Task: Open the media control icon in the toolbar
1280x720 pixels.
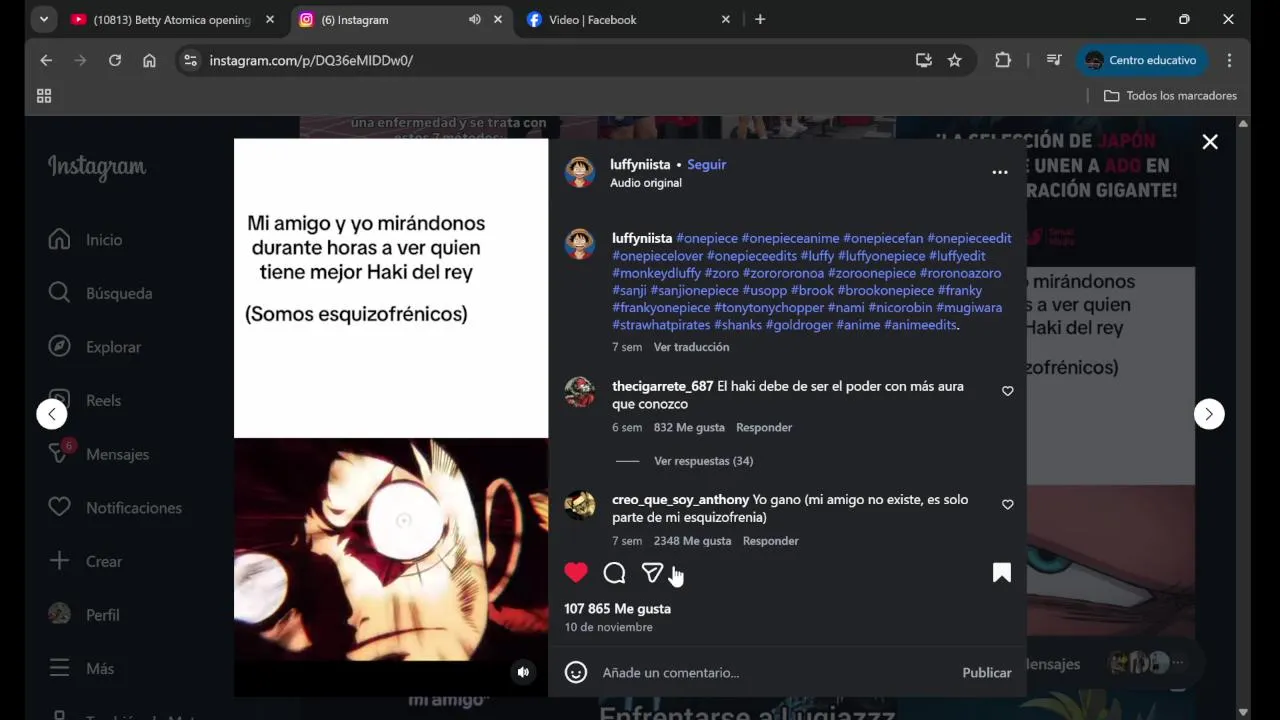Action: [x=1054, y=60]
